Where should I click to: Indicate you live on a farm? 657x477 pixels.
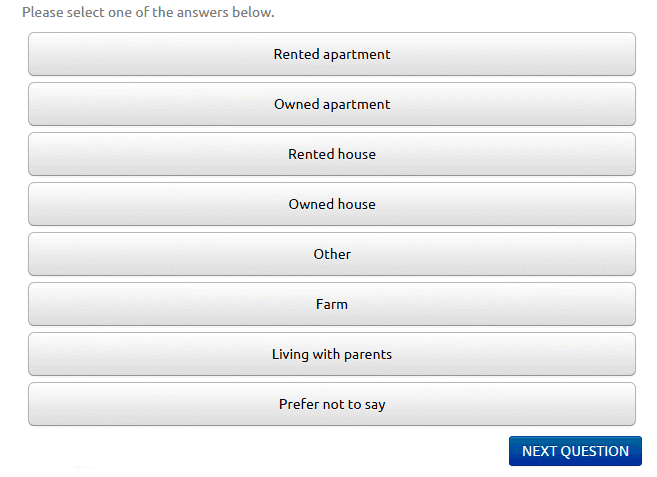point(332,304)
